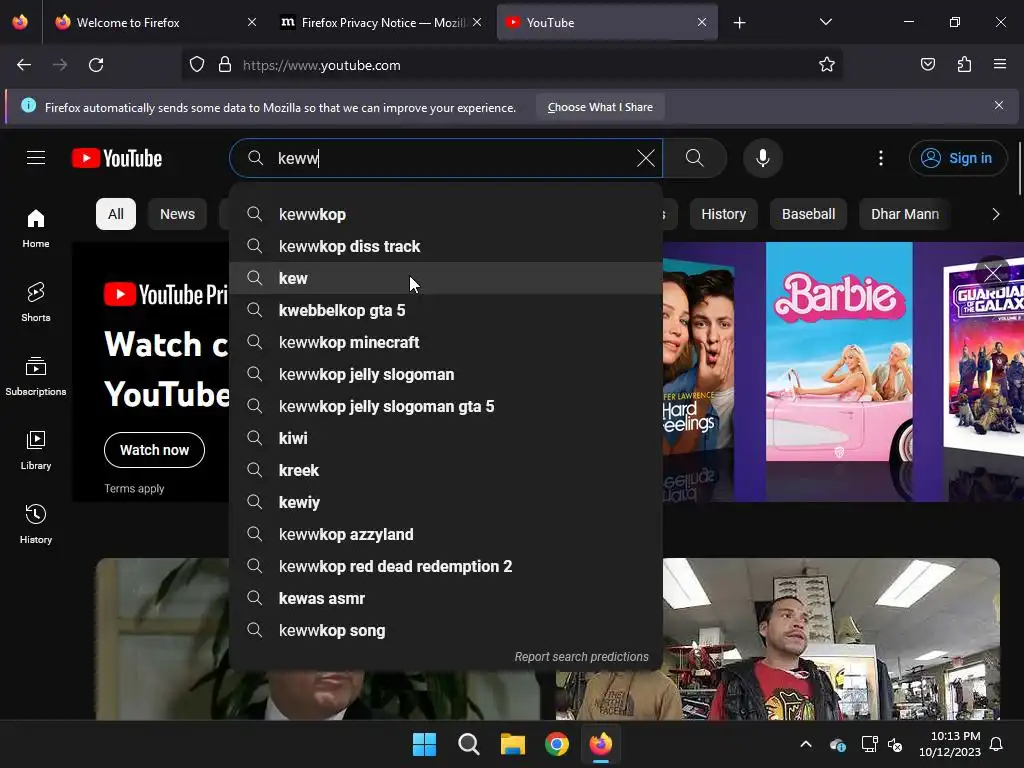Choose the kiwi suggestion
Screen dimensions: 1024x768
[x=446, y=438]
